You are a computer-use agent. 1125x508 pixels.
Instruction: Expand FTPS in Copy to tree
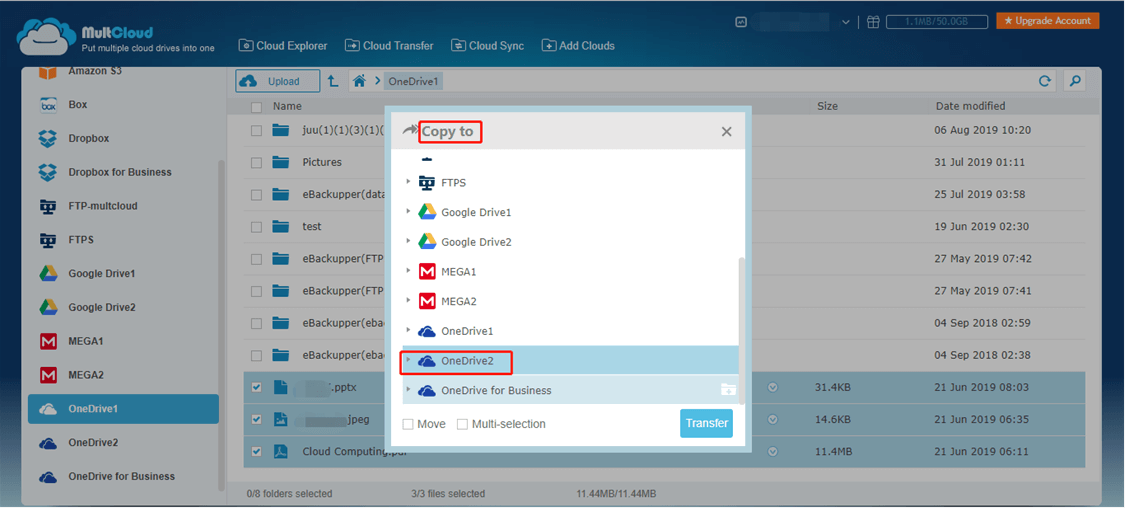pyautogui.click(x=408, y=182)
